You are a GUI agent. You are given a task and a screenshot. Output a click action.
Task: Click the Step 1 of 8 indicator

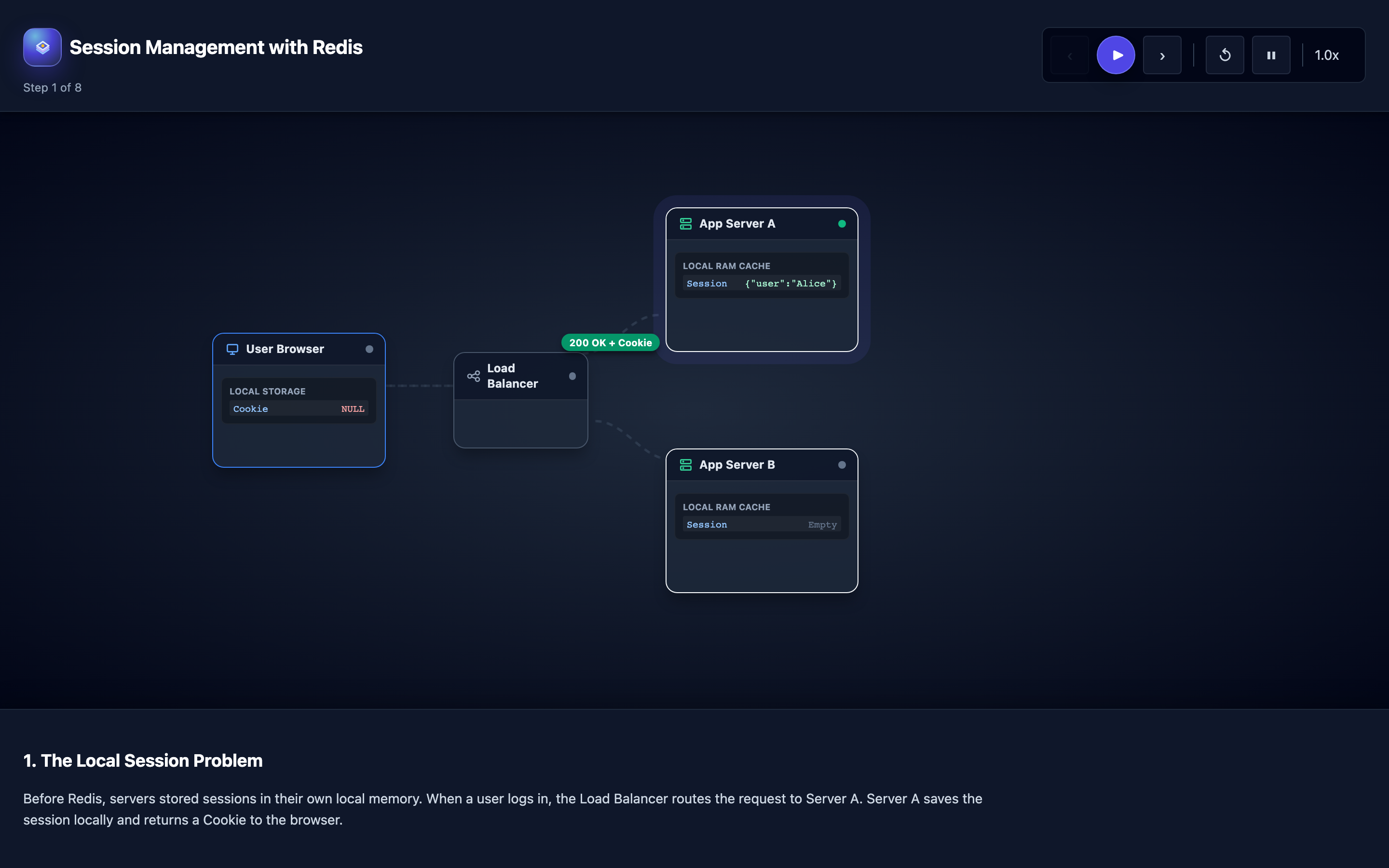(52, 88)
